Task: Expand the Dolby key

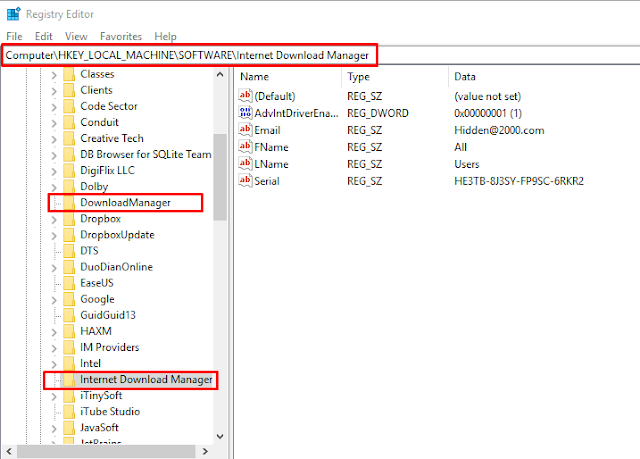Action: click(54, 187)
